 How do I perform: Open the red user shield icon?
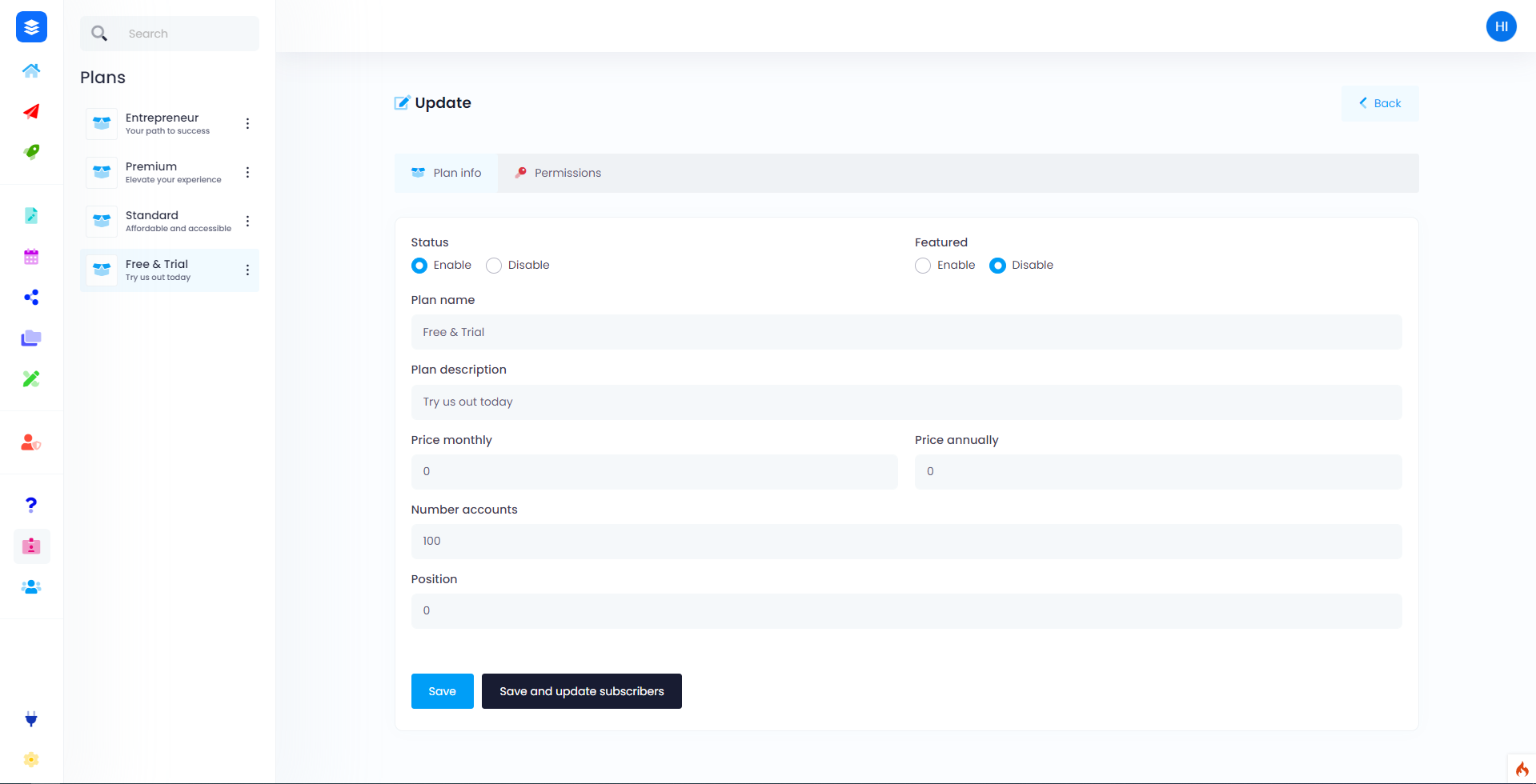pos(31,442)
